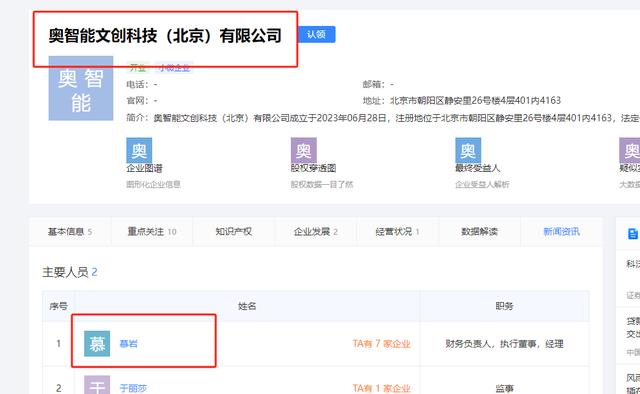Click the 开业 status tag
This screenshot has width=640, height=394.
click(137, 67)
